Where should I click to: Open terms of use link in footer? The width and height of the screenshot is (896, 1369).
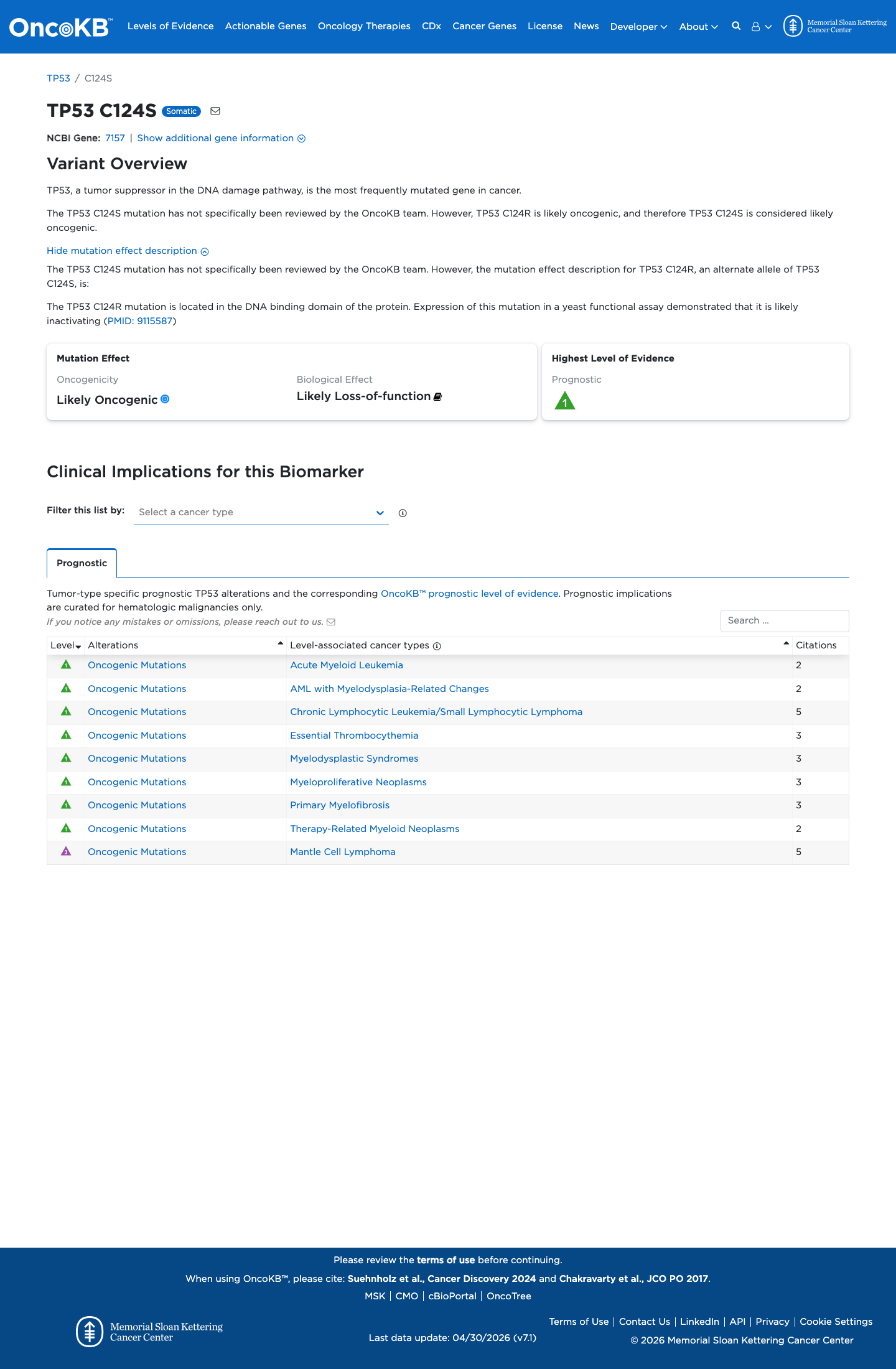(446, 1260)
